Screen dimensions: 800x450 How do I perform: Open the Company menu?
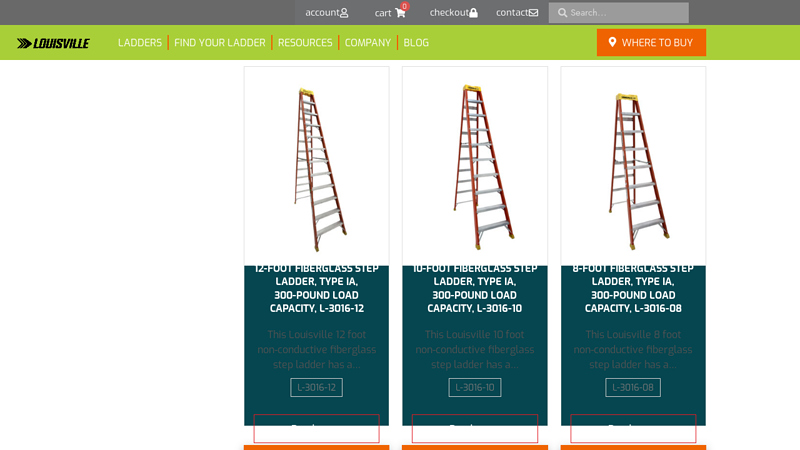pyautogui.click(x=368, y=43)
